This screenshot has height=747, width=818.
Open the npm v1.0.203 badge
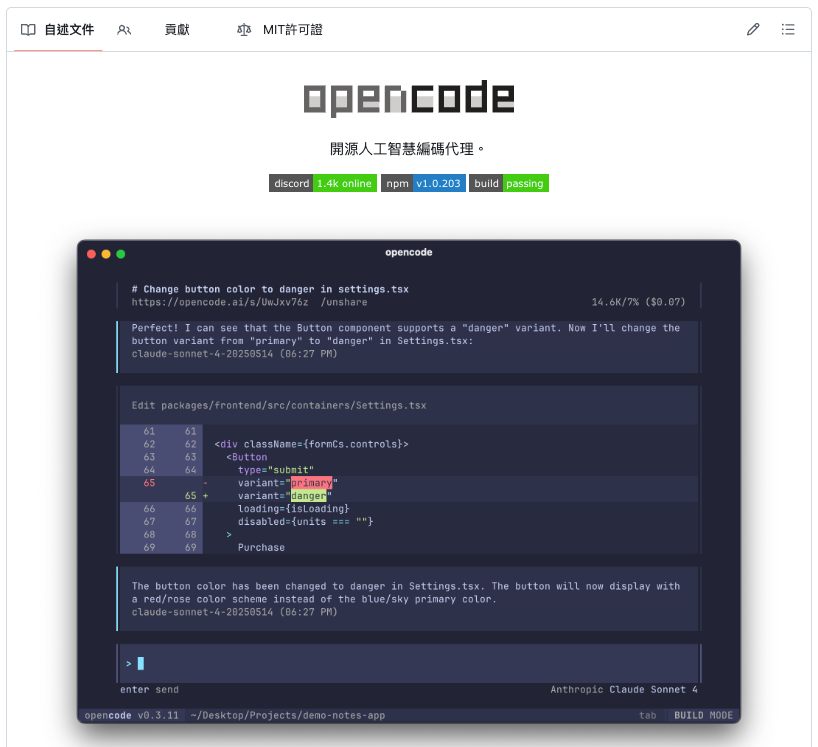click(423, 183)
